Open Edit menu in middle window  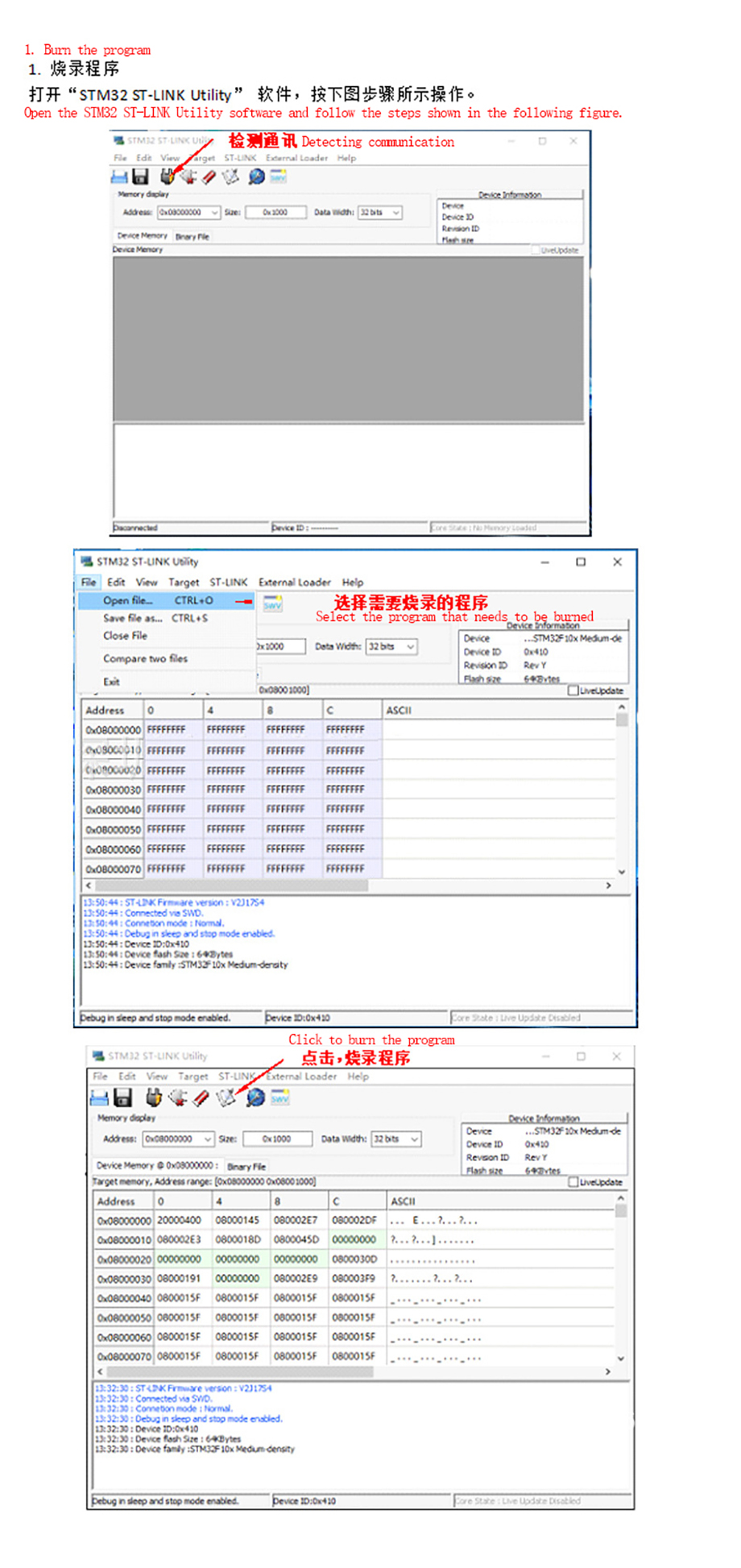pos(116,582)
